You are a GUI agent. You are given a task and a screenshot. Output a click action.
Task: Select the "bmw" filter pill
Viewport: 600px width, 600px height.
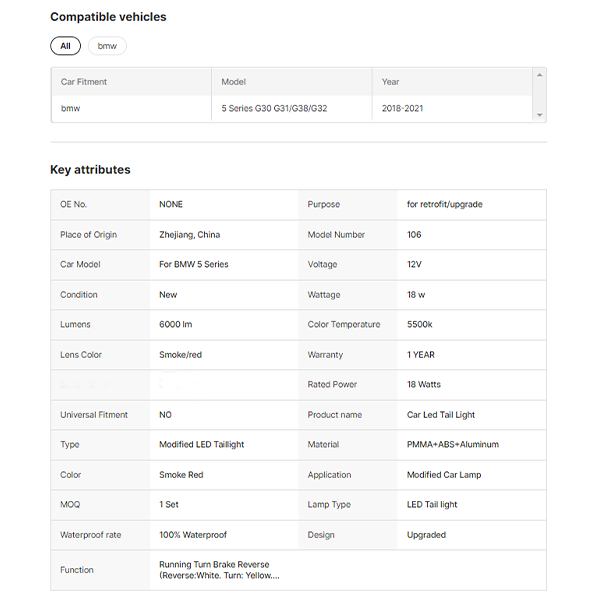tap(107, 46)
